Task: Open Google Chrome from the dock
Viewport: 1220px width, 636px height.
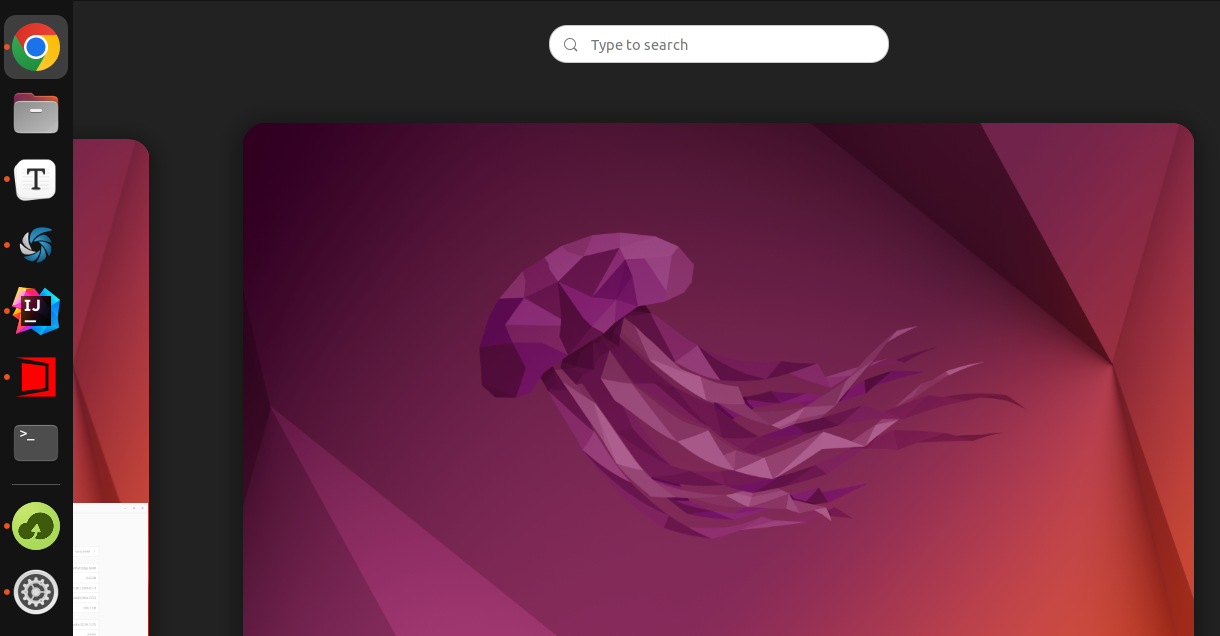Action: click(36, 47)
